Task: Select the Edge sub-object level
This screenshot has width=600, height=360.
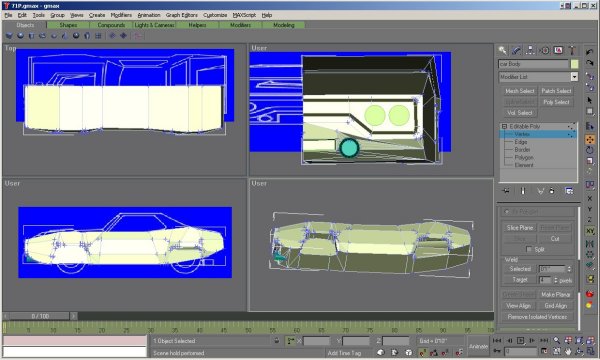Action: click(x=521, y=142)
